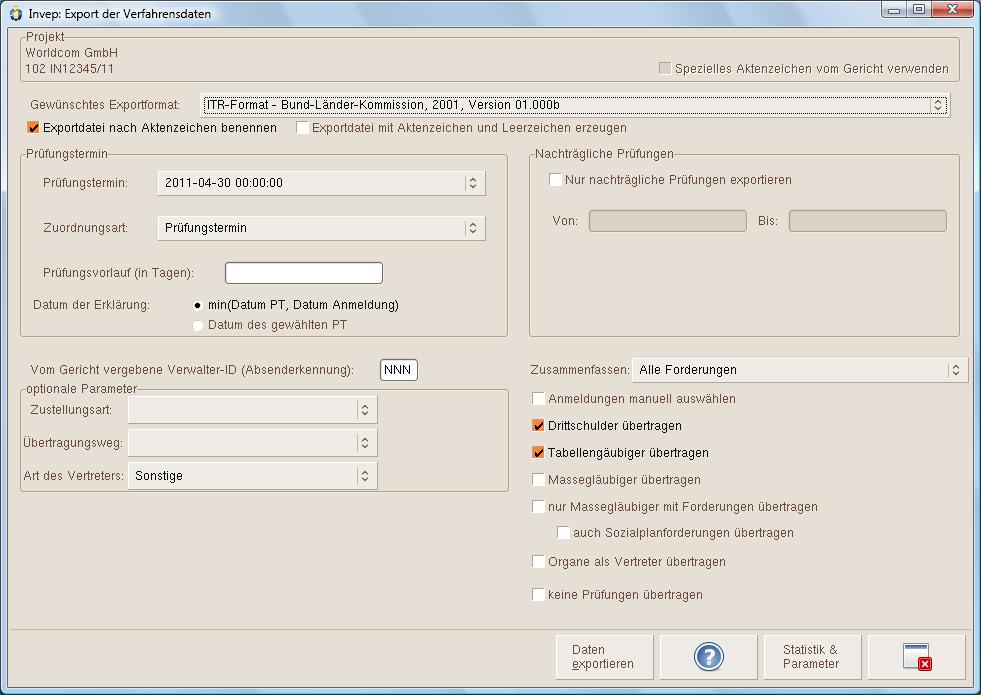The height and width of the screenshot is (695, 981).
Task: Click Daten exportieren button
Action: pyautogui.click(x=604, y=657)
